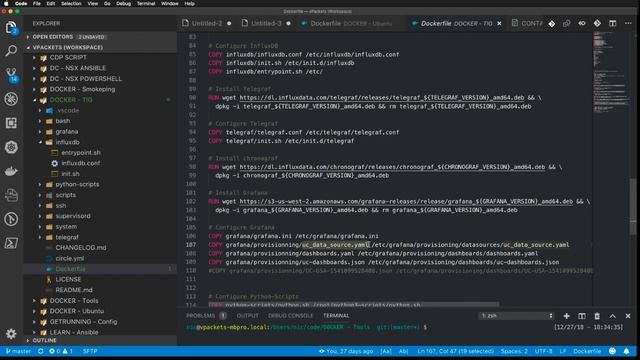The image size is (640, 360).
Task: Click sync changes icon in status bar
Action: tap(40, 351)
